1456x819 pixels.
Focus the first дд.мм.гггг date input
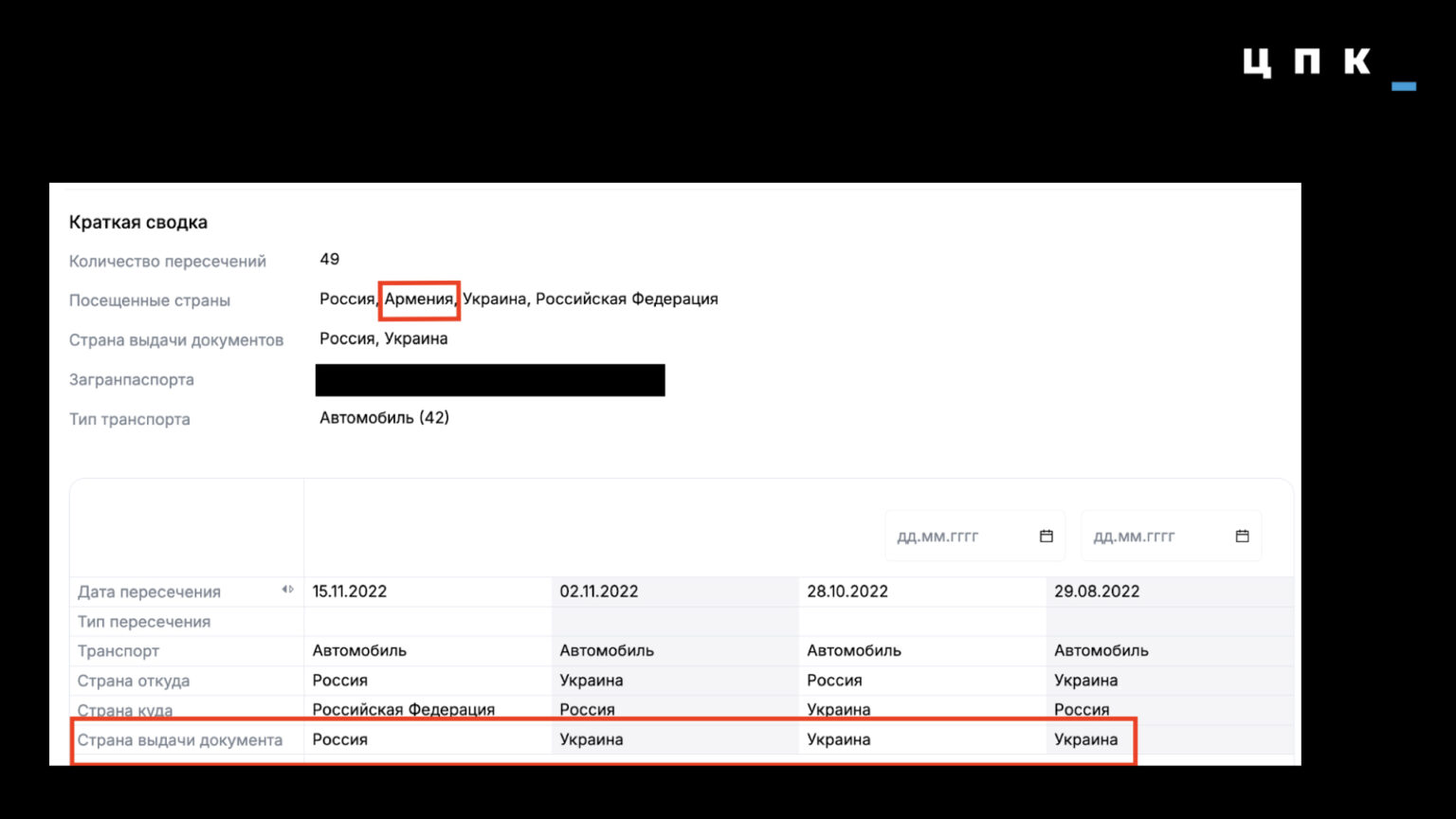pos(975,537)
